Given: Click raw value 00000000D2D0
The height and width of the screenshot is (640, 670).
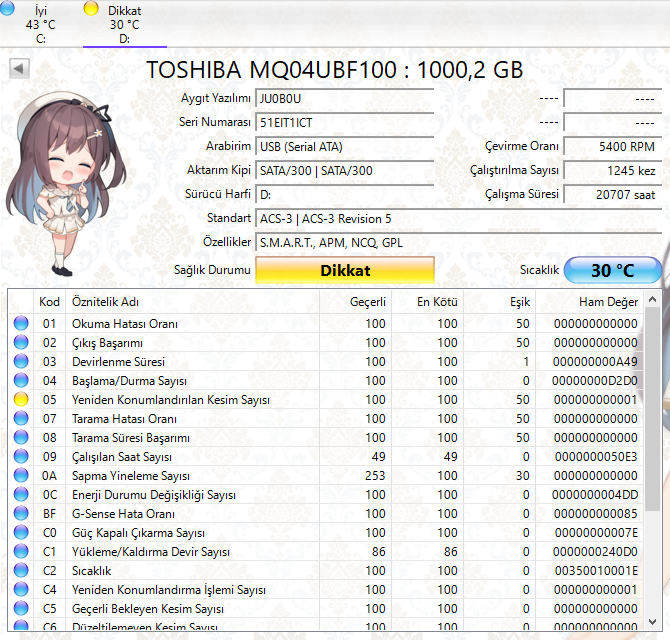Looking at the screenshot, I should (595, 381).
